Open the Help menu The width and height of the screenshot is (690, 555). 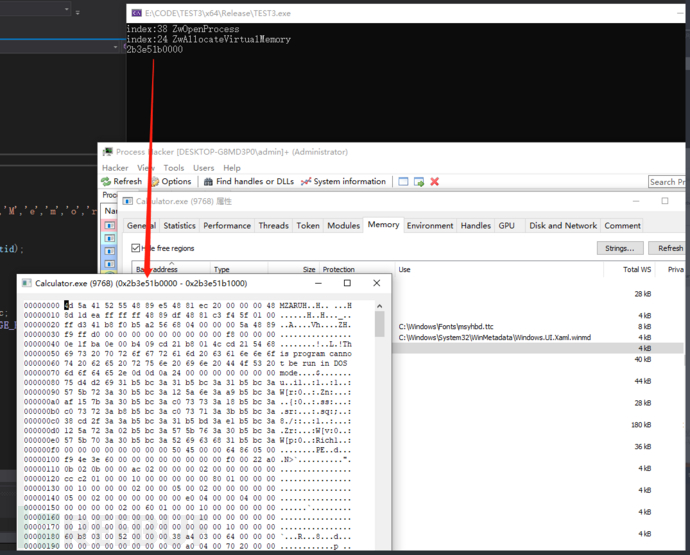[x=231, y=168]
